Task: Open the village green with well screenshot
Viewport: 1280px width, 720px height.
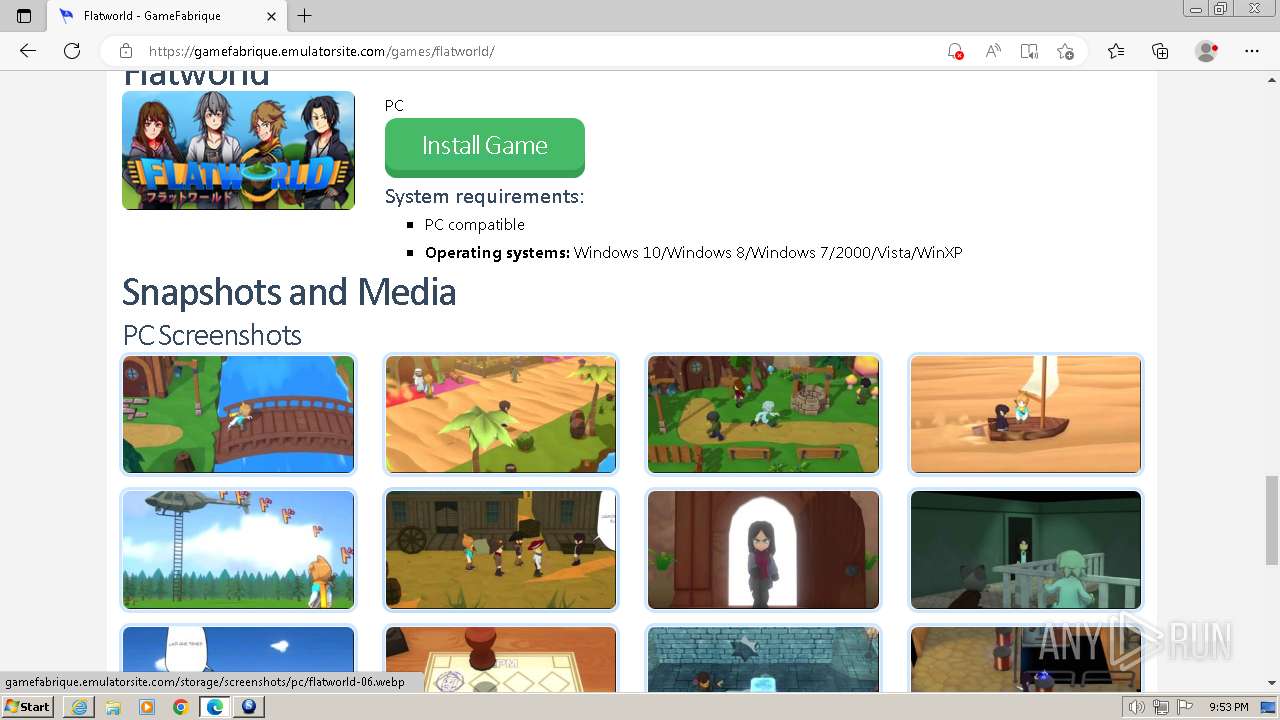Action: (763, 414)
